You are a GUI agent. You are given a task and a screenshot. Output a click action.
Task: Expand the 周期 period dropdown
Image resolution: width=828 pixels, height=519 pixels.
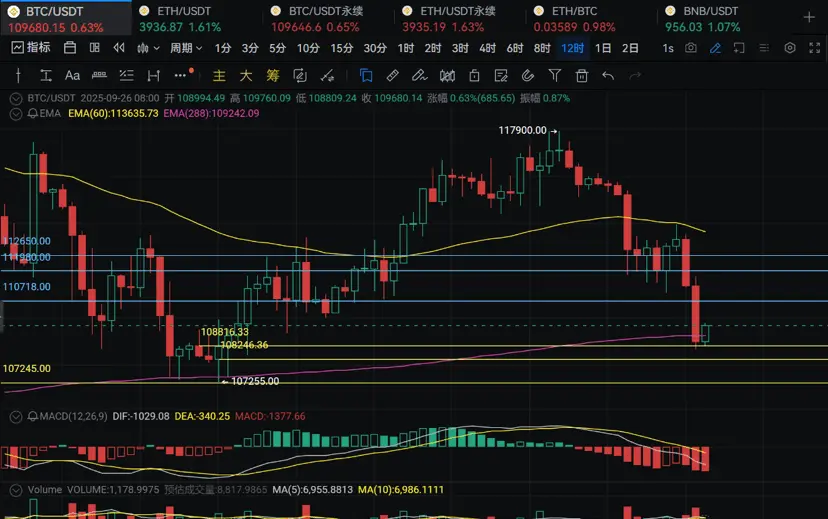[x=186, y=48]
